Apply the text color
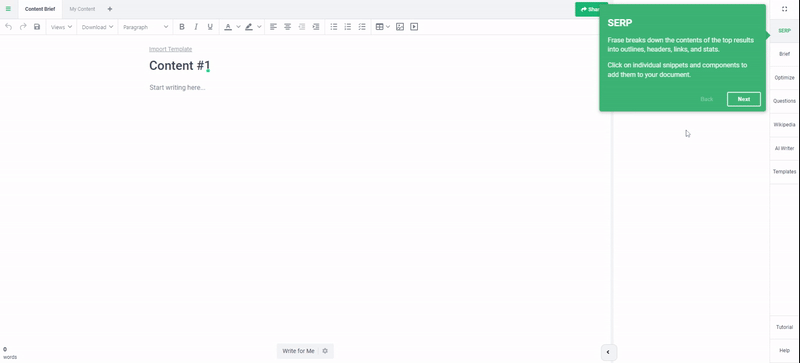The height and width of the screenshot is (363, 800). [x=228, y=27]
